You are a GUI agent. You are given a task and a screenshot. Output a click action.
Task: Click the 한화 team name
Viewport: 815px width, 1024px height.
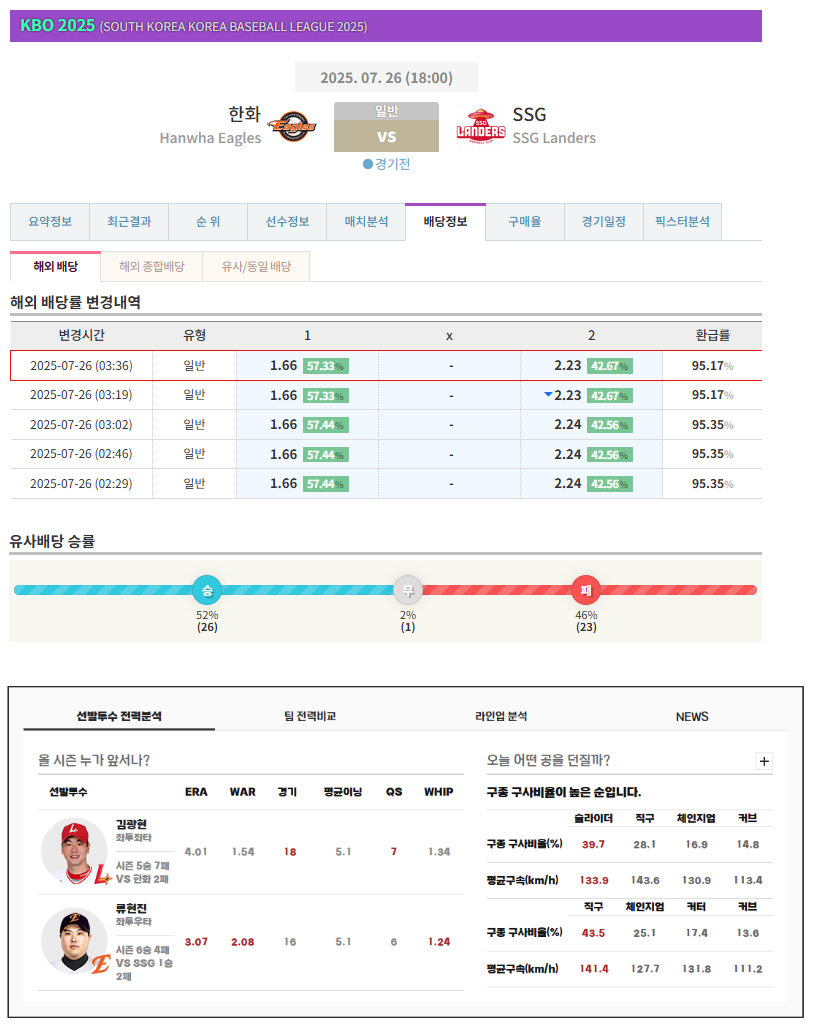point(244,114)
